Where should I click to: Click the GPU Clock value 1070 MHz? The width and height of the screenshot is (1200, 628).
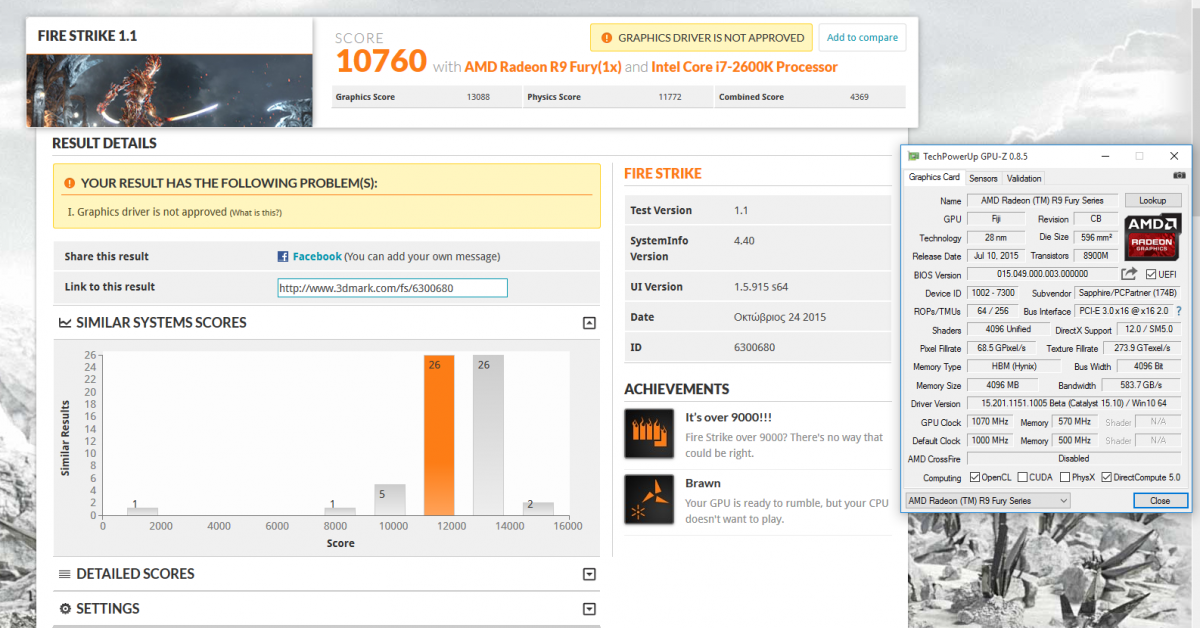(x=991, y=422)
